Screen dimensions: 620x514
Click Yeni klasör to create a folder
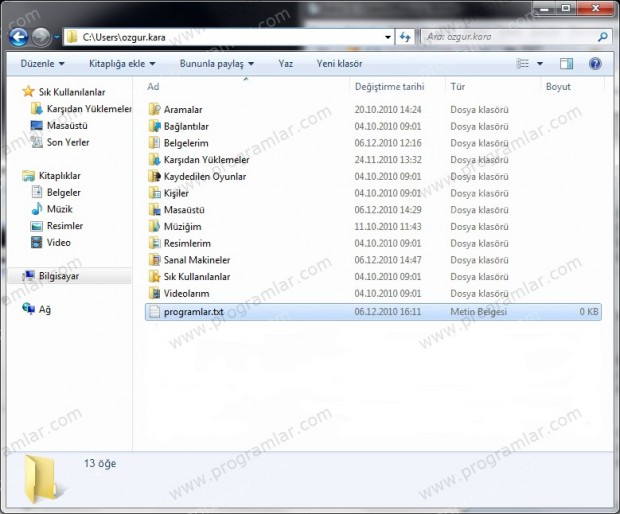(x=339, y=64)
